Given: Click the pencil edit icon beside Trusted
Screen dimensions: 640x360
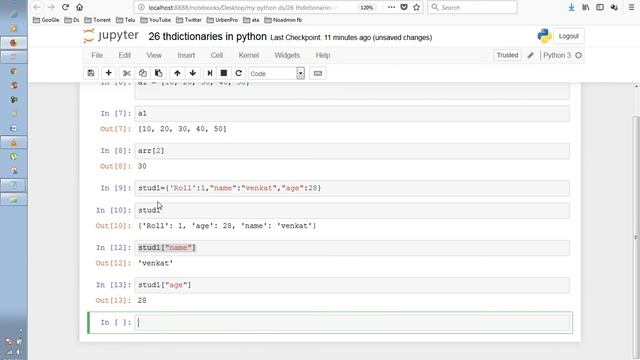Looking at the screenshot, I should click(x=531, y=55).
